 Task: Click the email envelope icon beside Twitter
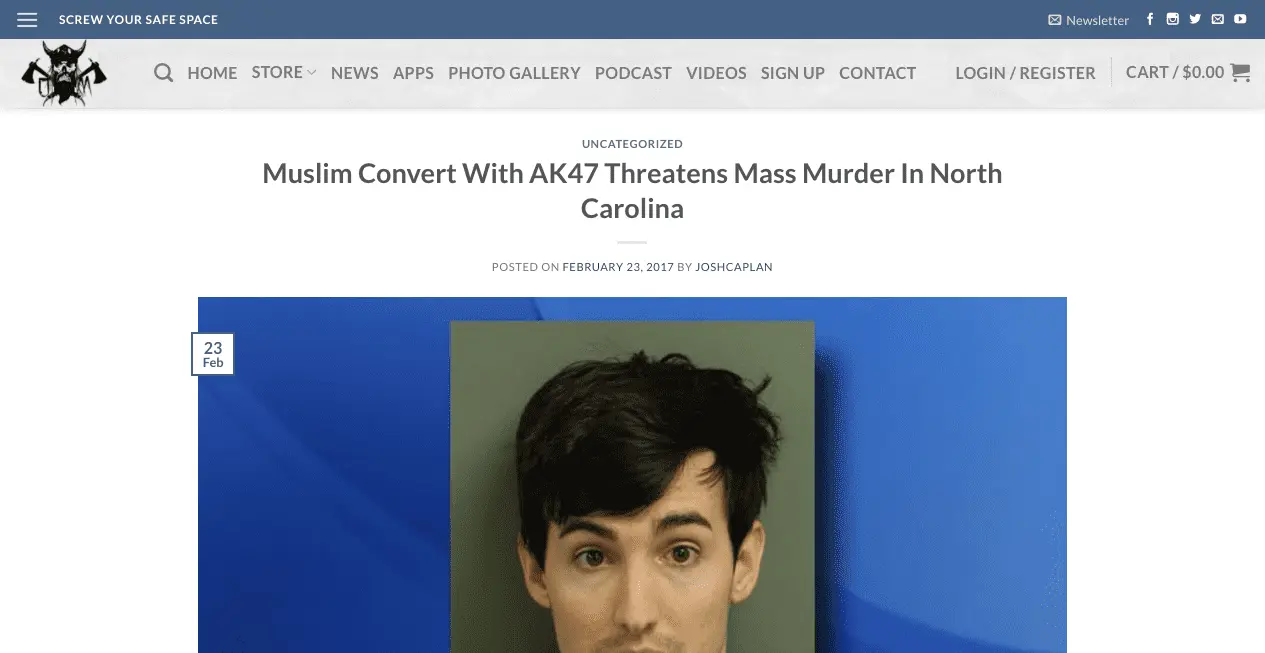pos(1217,19)
